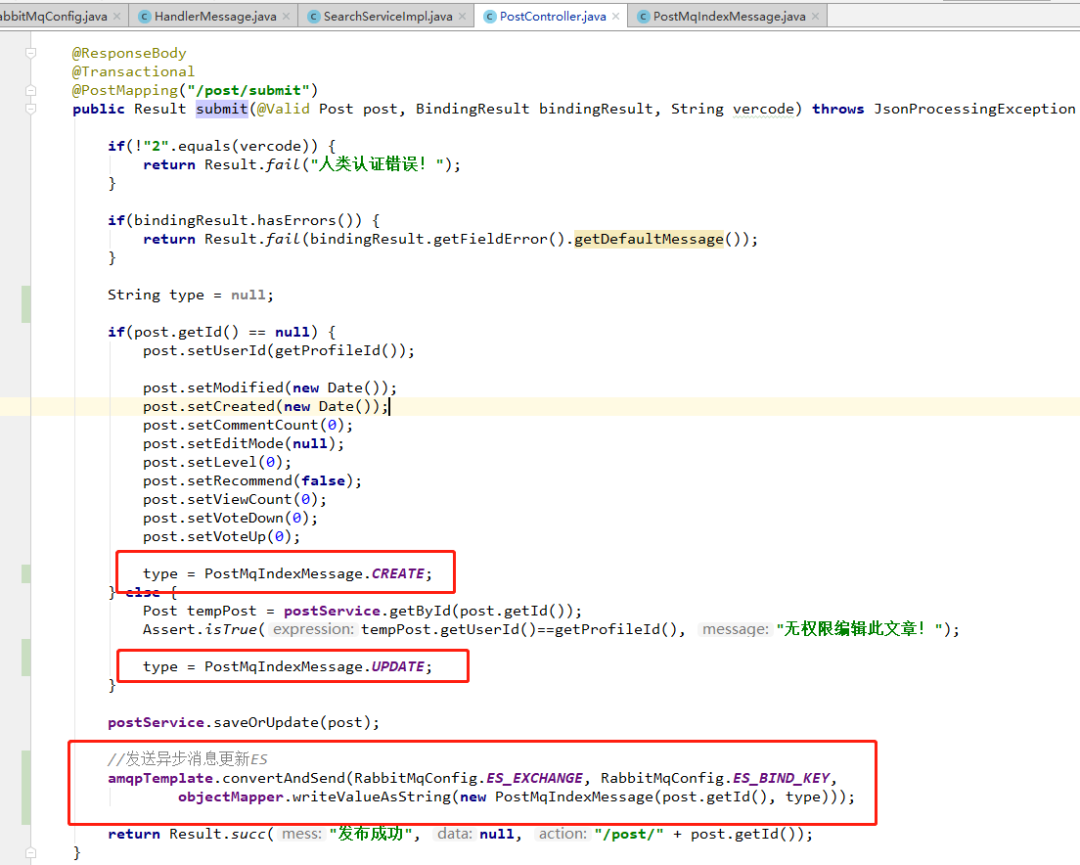1080x865 pixels.
Task: Click the post.setVoteDown(0) line
Action: 230,518
